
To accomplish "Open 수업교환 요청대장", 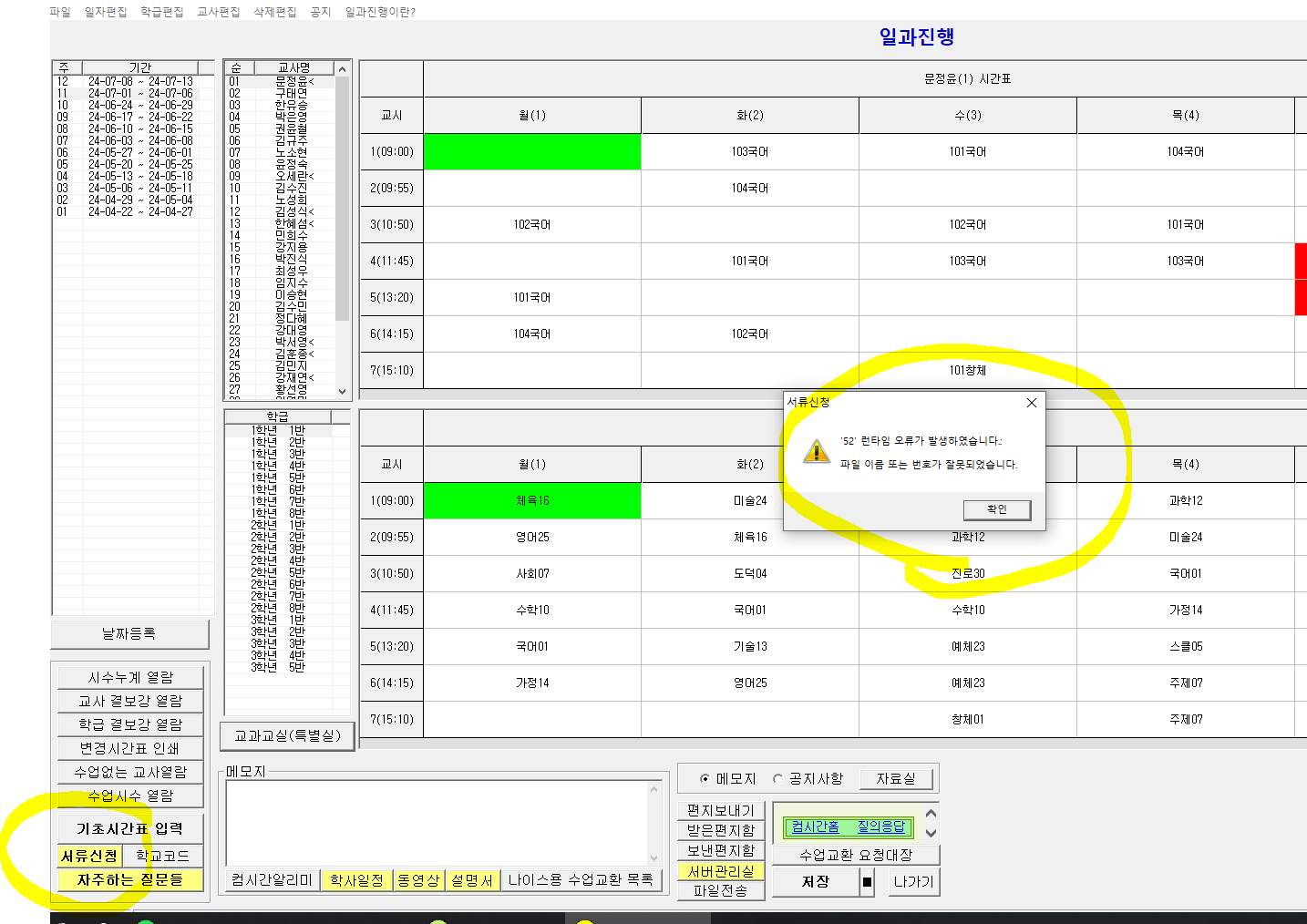I will click(855, 855).
